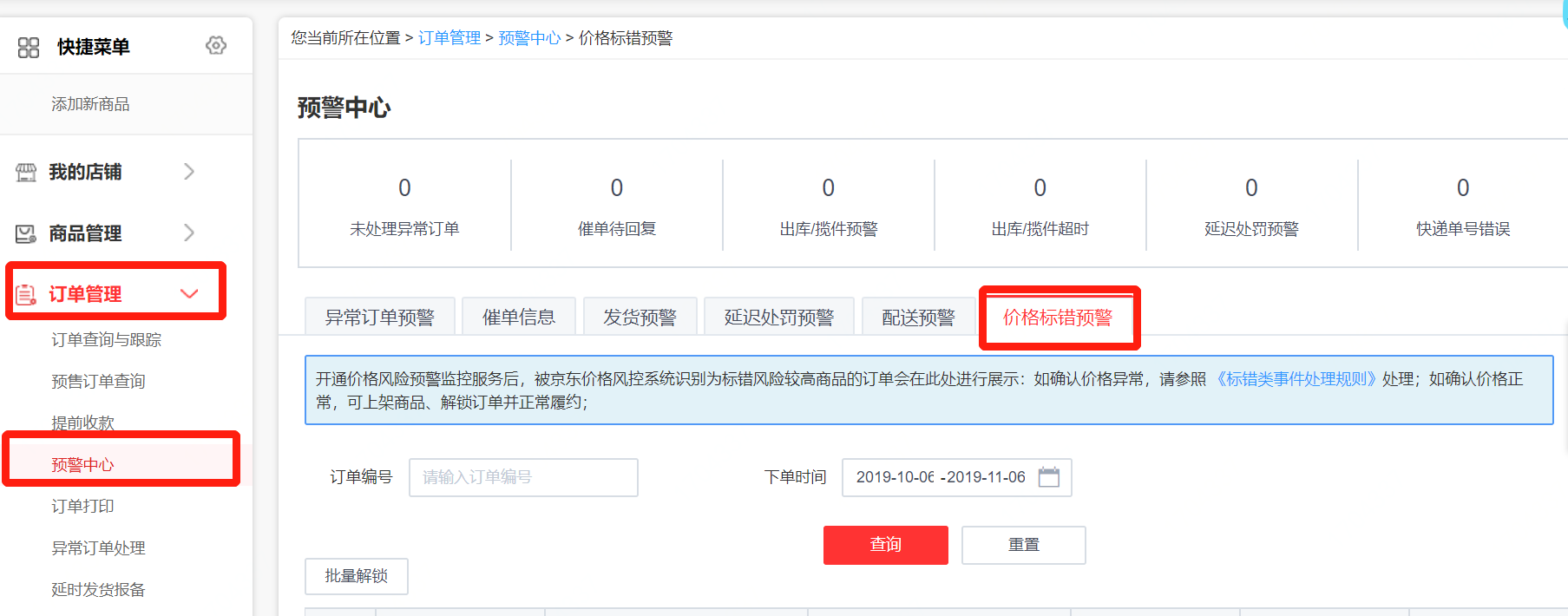Click the 订单编号 order number input field

[523, 477]
